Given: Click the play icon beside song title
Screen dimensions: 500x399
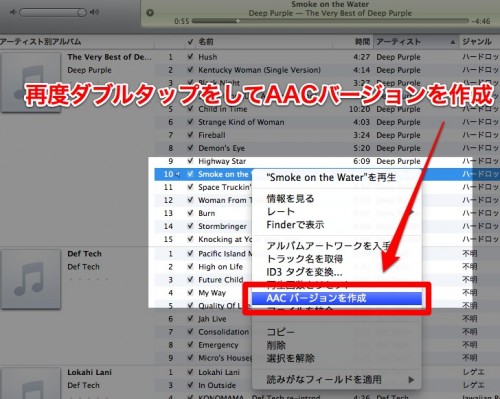Looking at the screenshot, I should coord(150,13).
